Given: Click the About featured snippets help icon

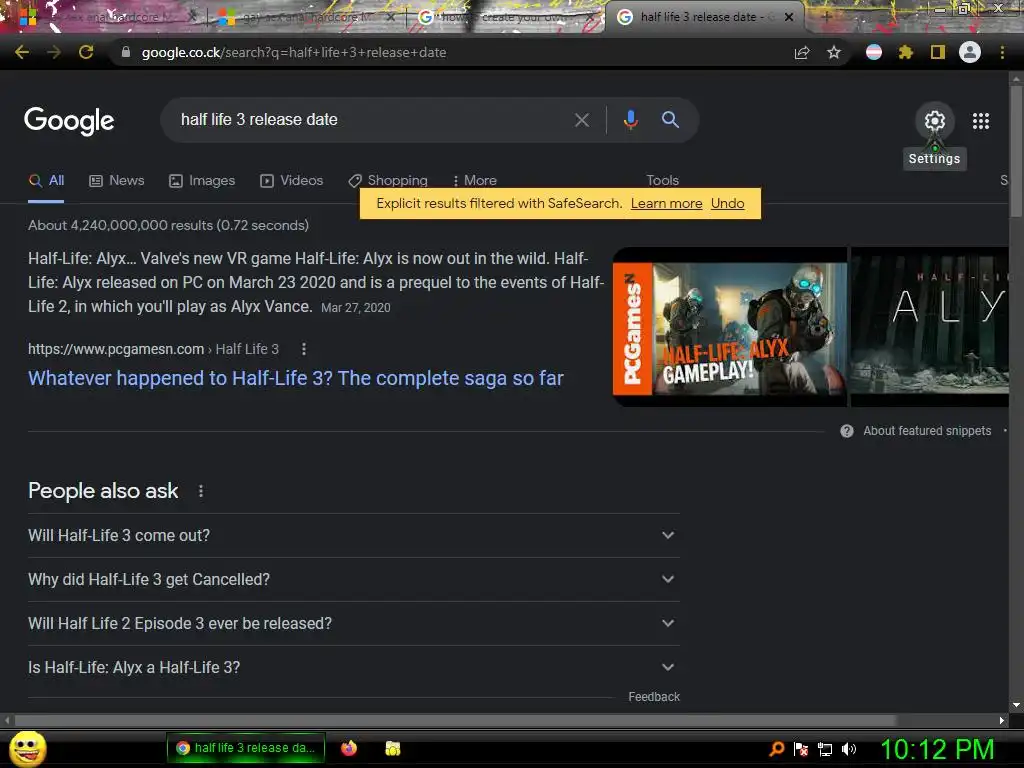Looking at the screenshot, I should [x=847, y=431].
